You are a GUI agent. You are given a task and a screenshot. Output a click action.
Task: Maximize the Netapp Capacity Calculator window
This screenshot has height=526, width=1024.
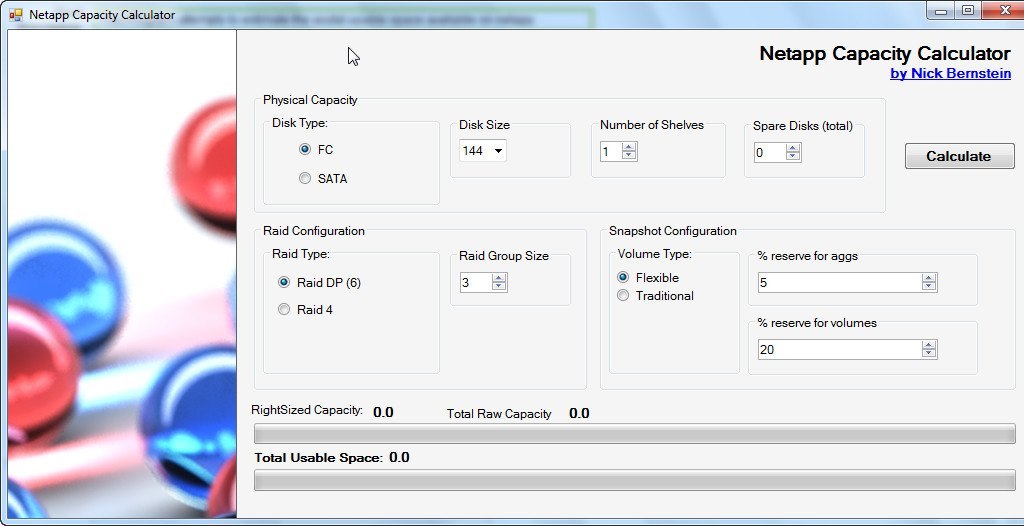[x=968, y=11]
